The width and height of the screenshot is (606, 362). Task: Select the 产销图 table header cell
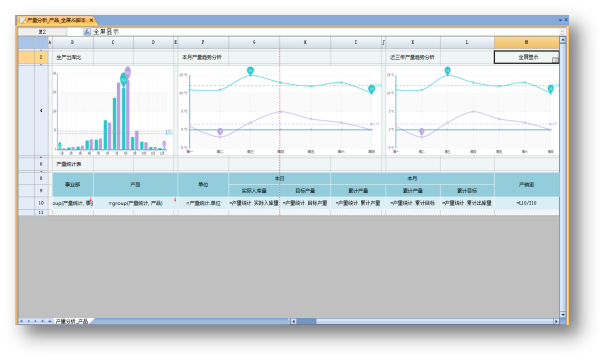526,185
